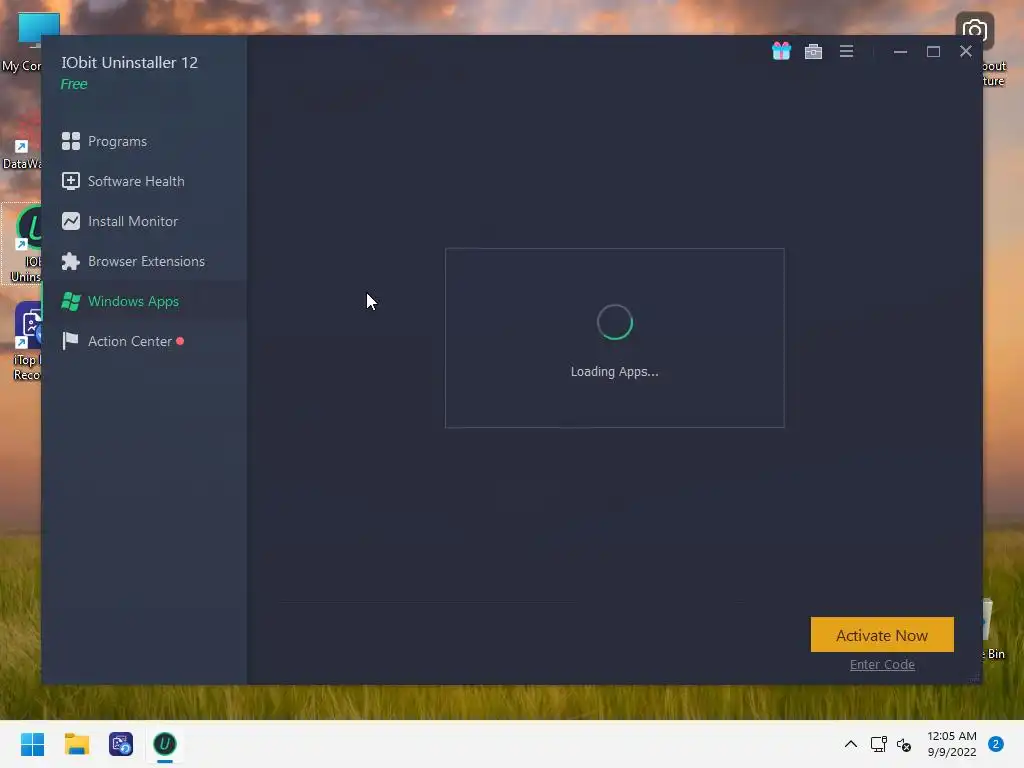Select Install Monitor in sidebar
The width and height of the screenshot is (1024, 768).
tap(144, 221)
